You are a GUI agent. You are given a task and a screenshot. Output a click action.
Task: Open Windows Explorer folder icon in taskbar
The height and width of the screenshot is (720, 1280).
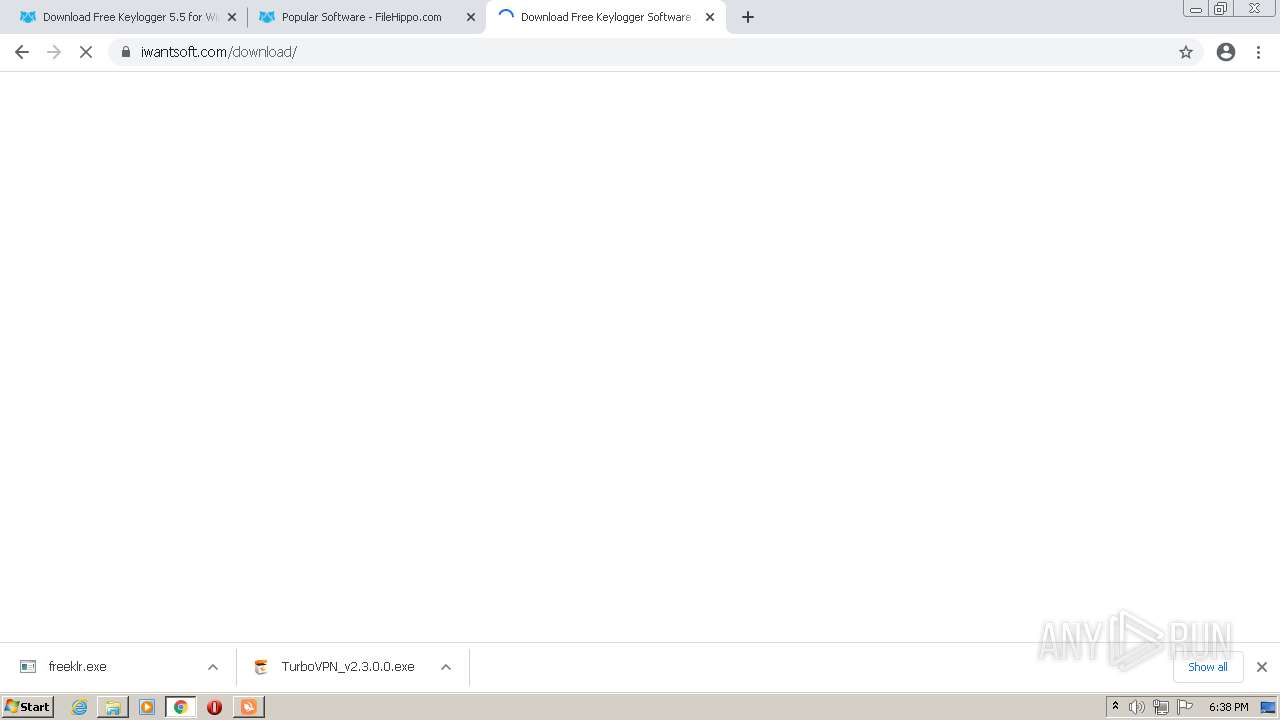point(113,707)
